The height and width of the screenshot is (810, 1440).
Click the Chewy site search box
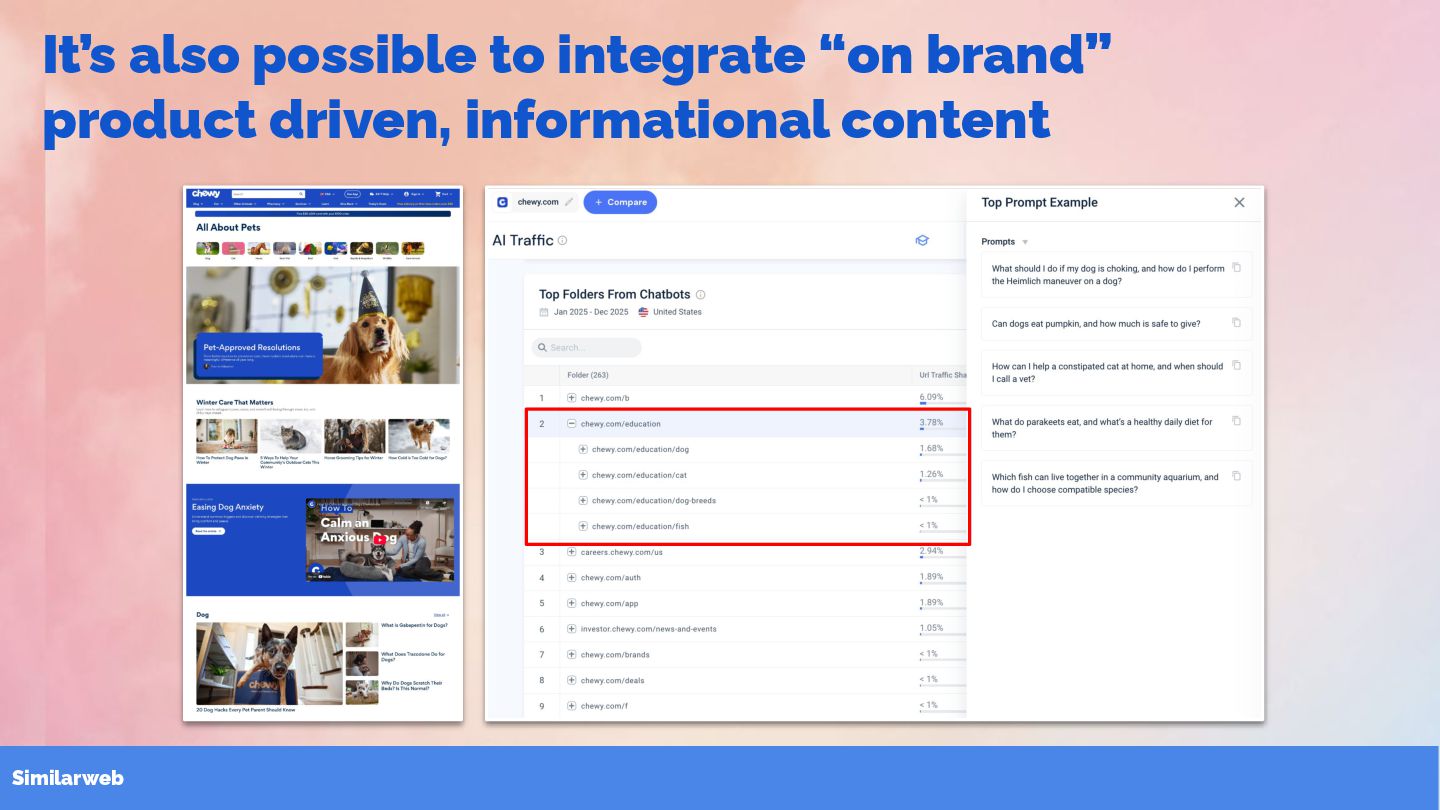coord(268,194)
